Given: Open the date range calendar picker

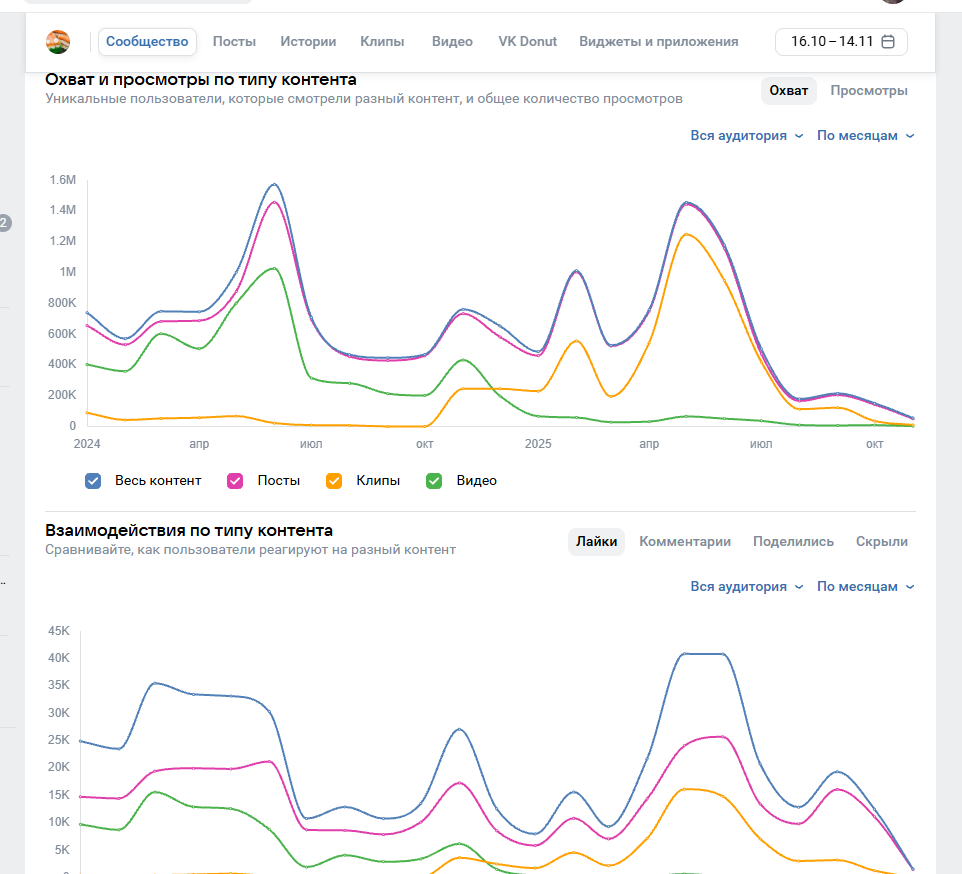Looking at the screenshot, I should (x=887, y=42).
